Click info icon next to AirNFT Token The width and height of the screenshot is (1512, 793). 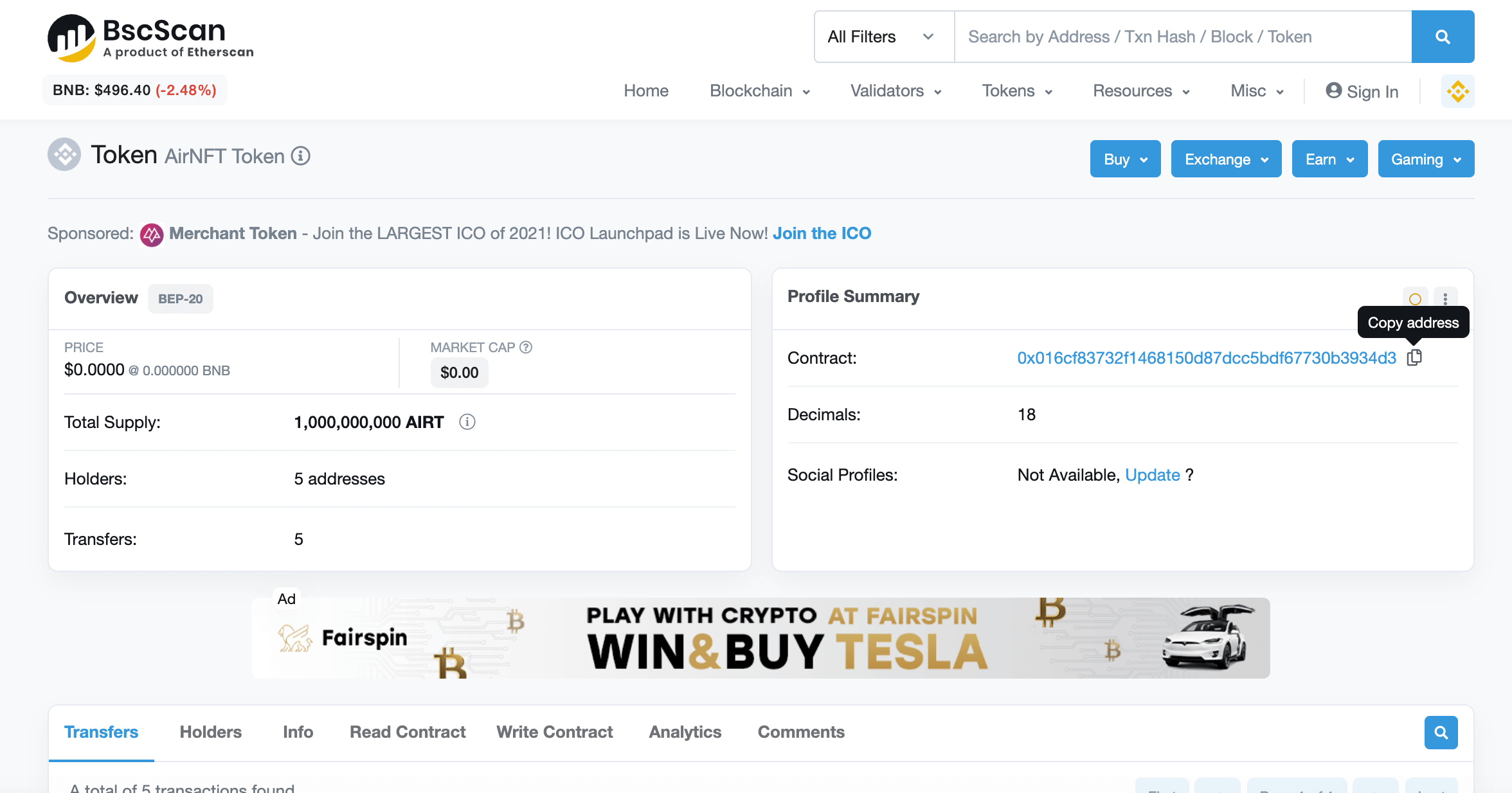pos(300,156)
